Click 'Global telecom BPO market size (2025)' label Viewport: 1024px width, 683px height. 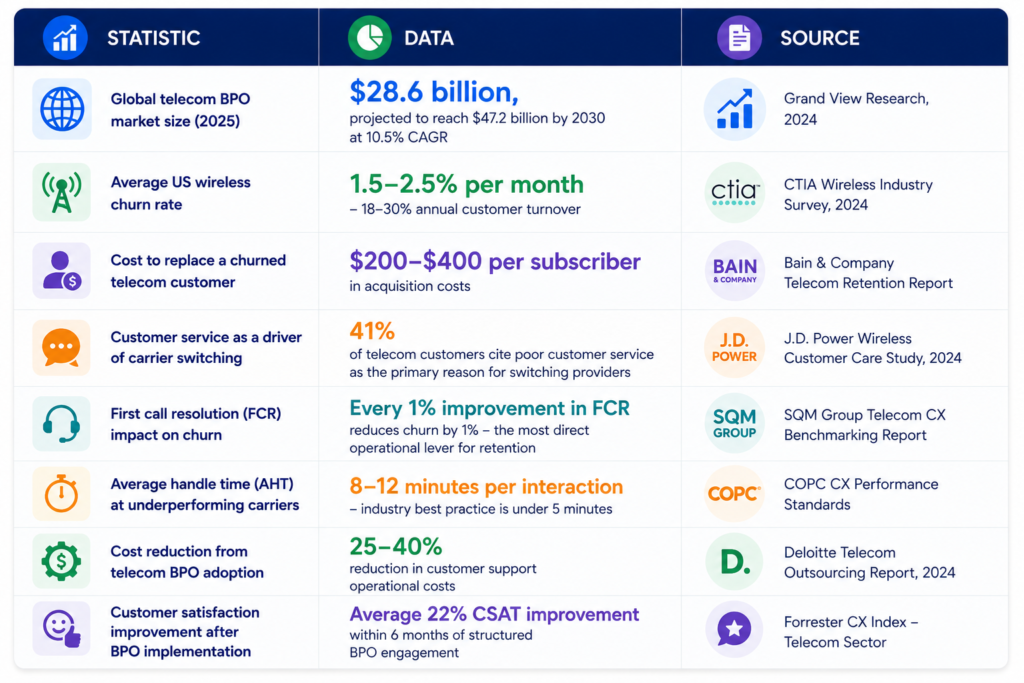tap(180, 110)
